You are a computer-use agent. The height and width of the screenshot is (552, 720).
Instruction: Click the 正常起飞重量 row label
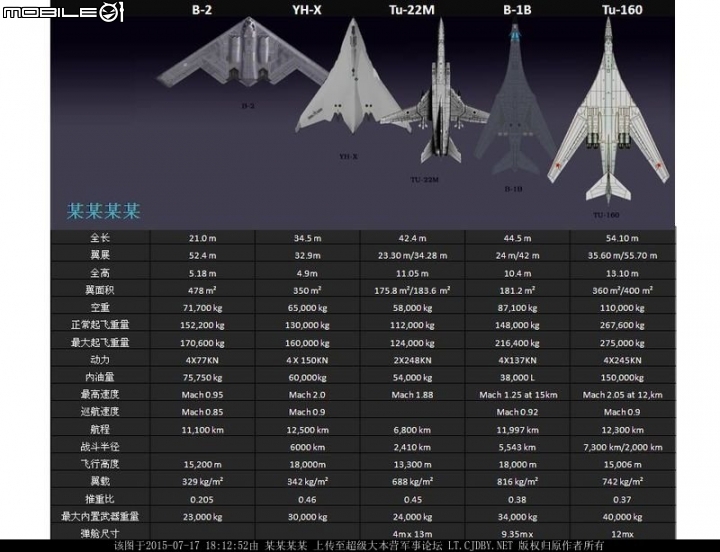point(100,325)
